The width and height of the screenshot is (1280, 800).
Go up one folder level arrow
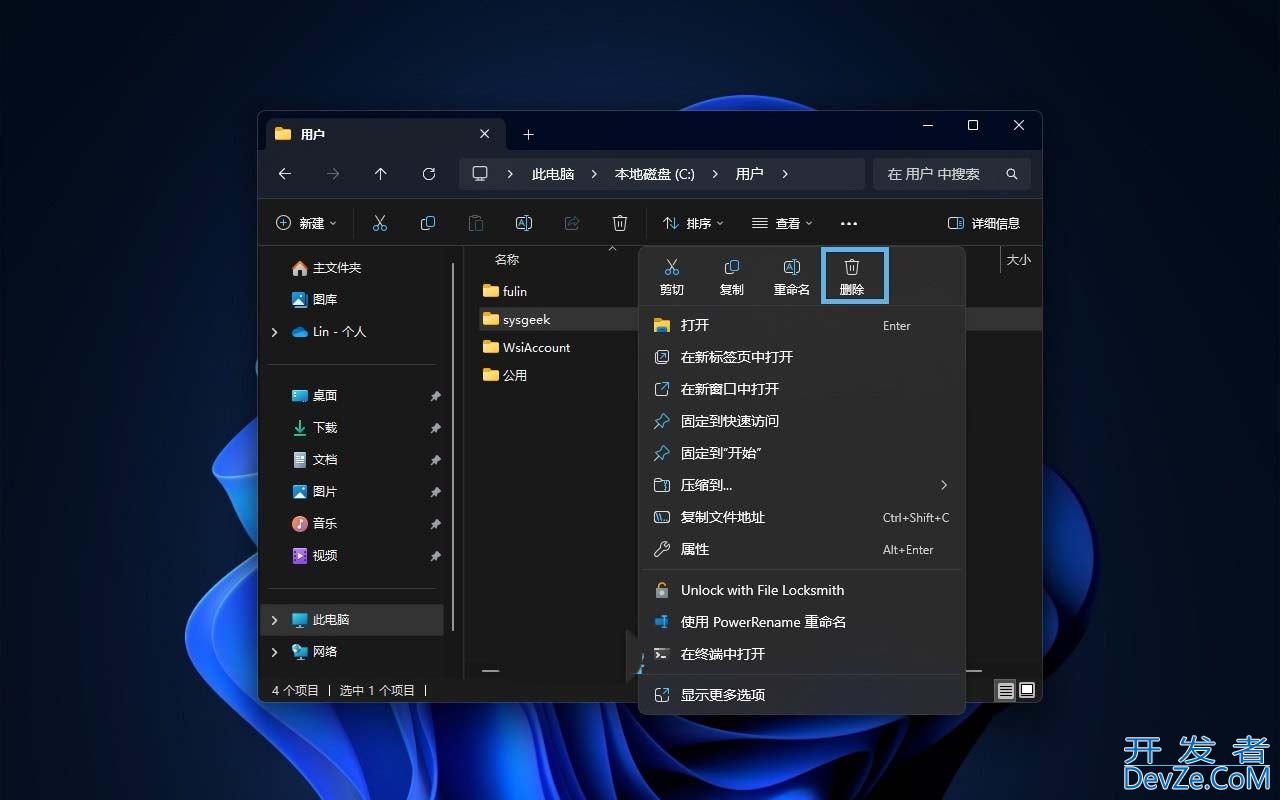pyautogui.click(x=381, y=174)
